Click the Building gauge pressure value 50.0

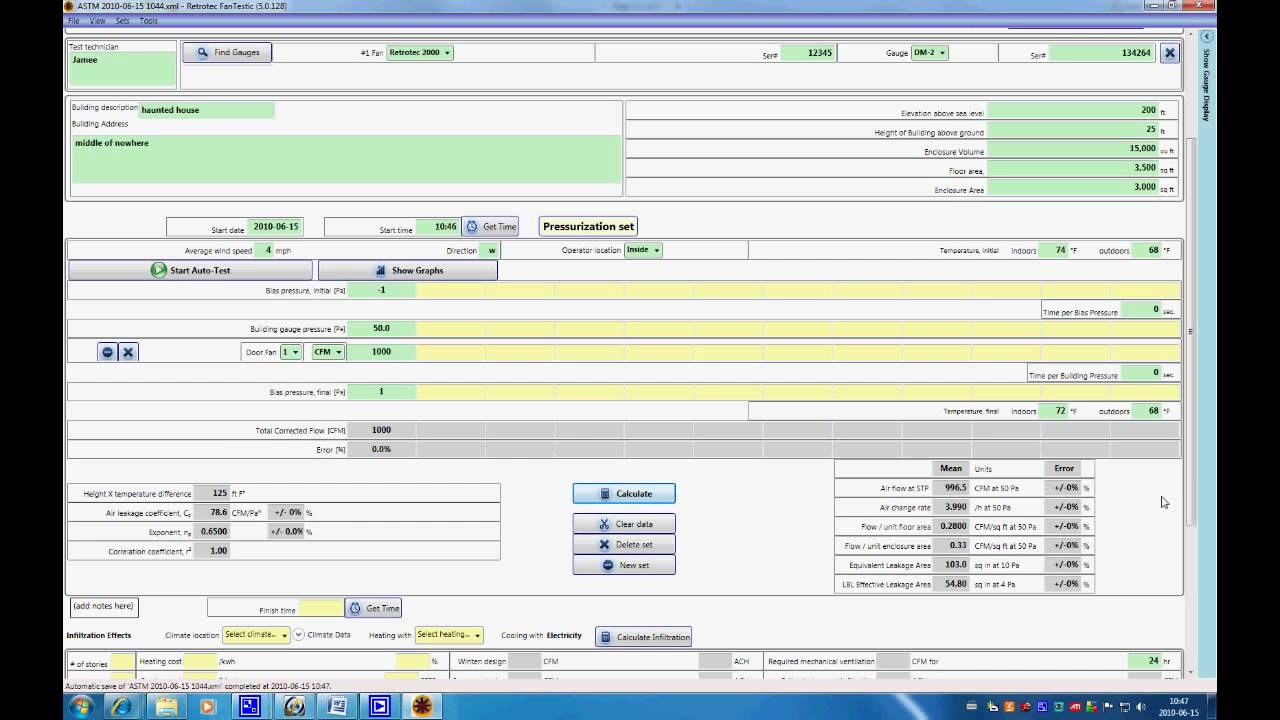[381, 328]
